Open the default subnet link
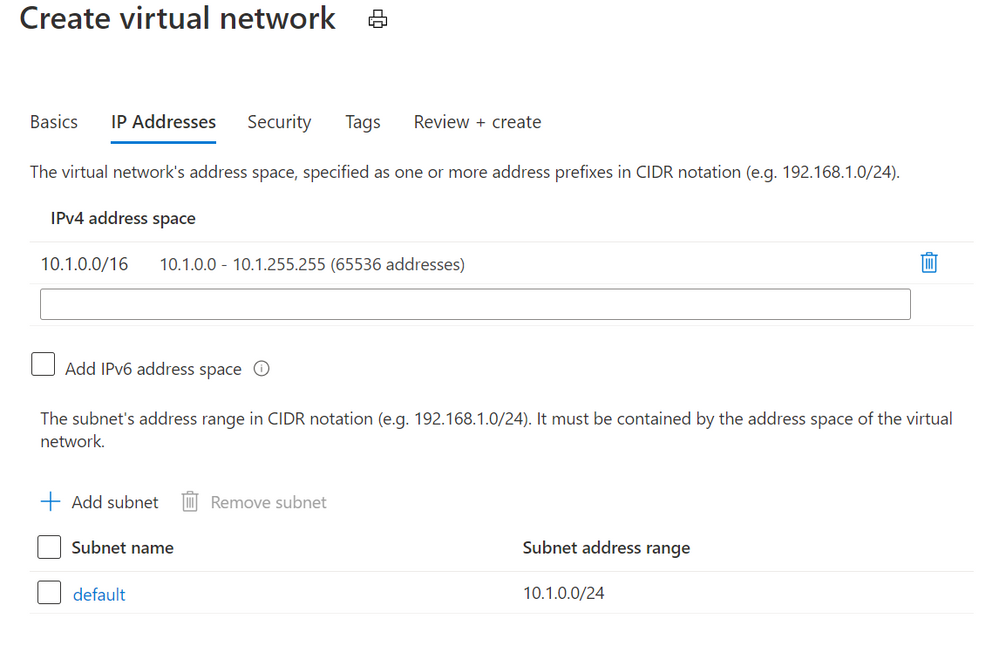The width and height of the screenshot is (999, 646). pyautogui.click(x=98, y=593)
